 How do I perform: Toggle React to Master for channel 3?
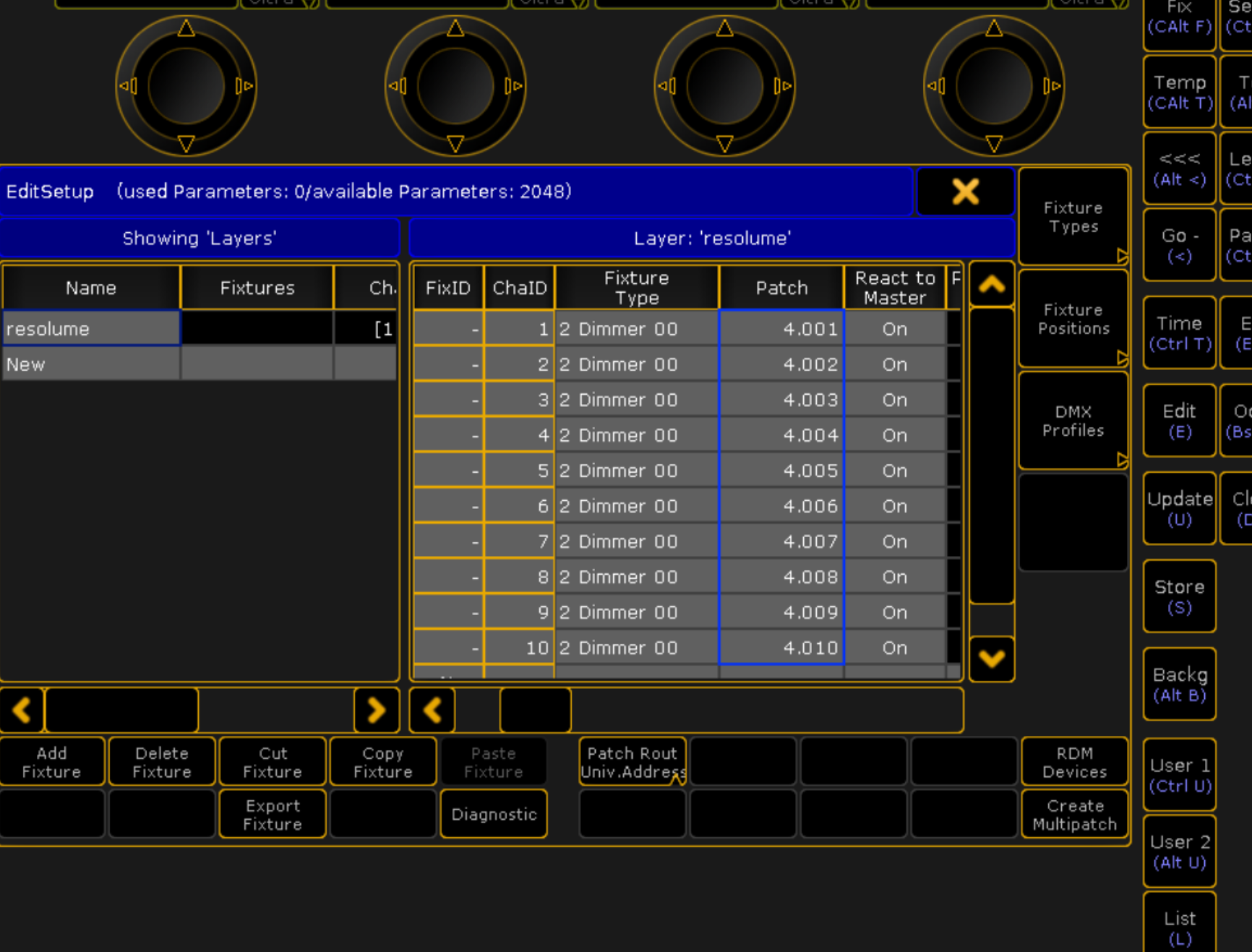[895, 400]
